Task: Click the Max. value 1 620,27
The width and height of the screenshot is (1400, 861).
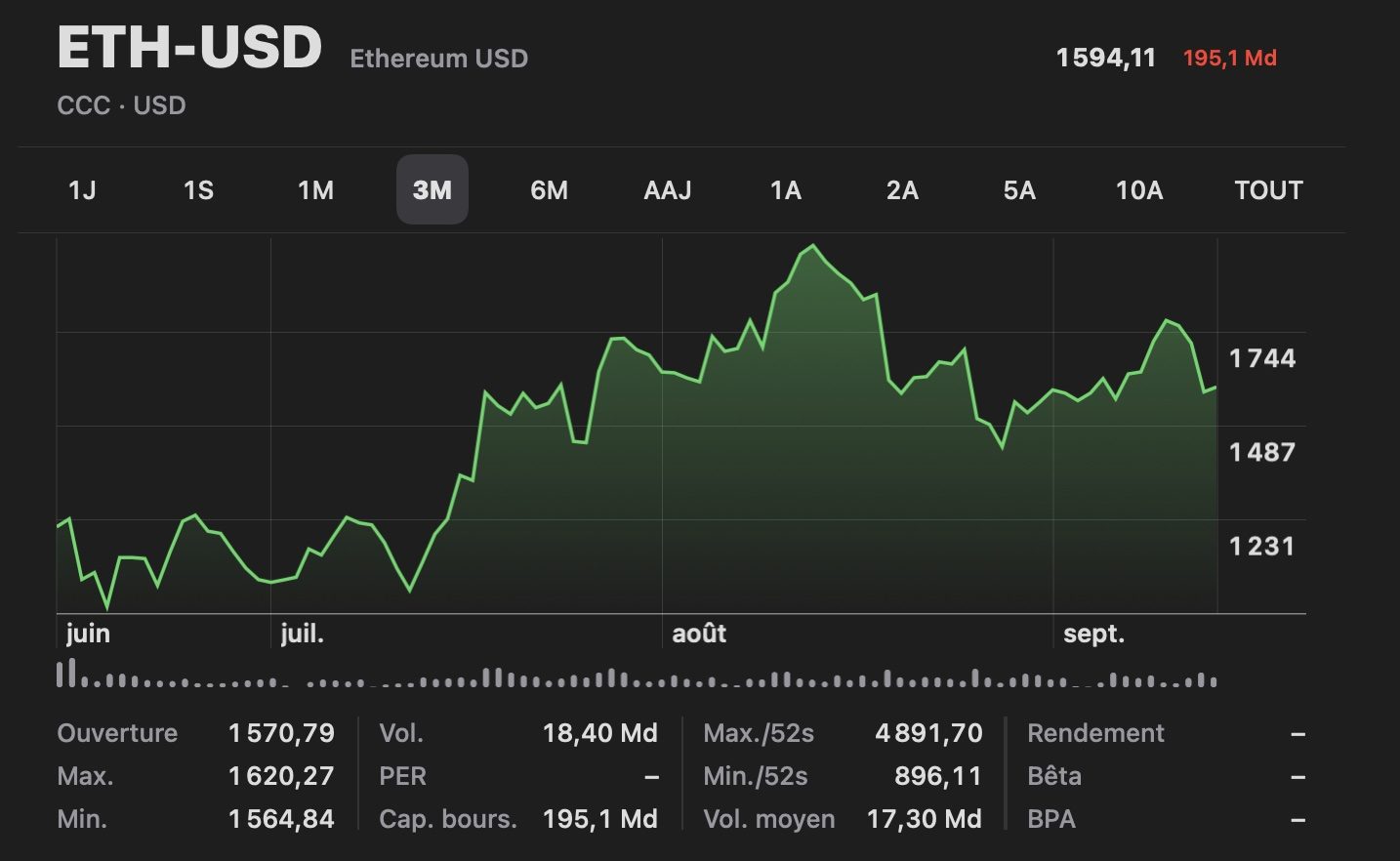Action: pyautogui.click(x=281, y=776)
